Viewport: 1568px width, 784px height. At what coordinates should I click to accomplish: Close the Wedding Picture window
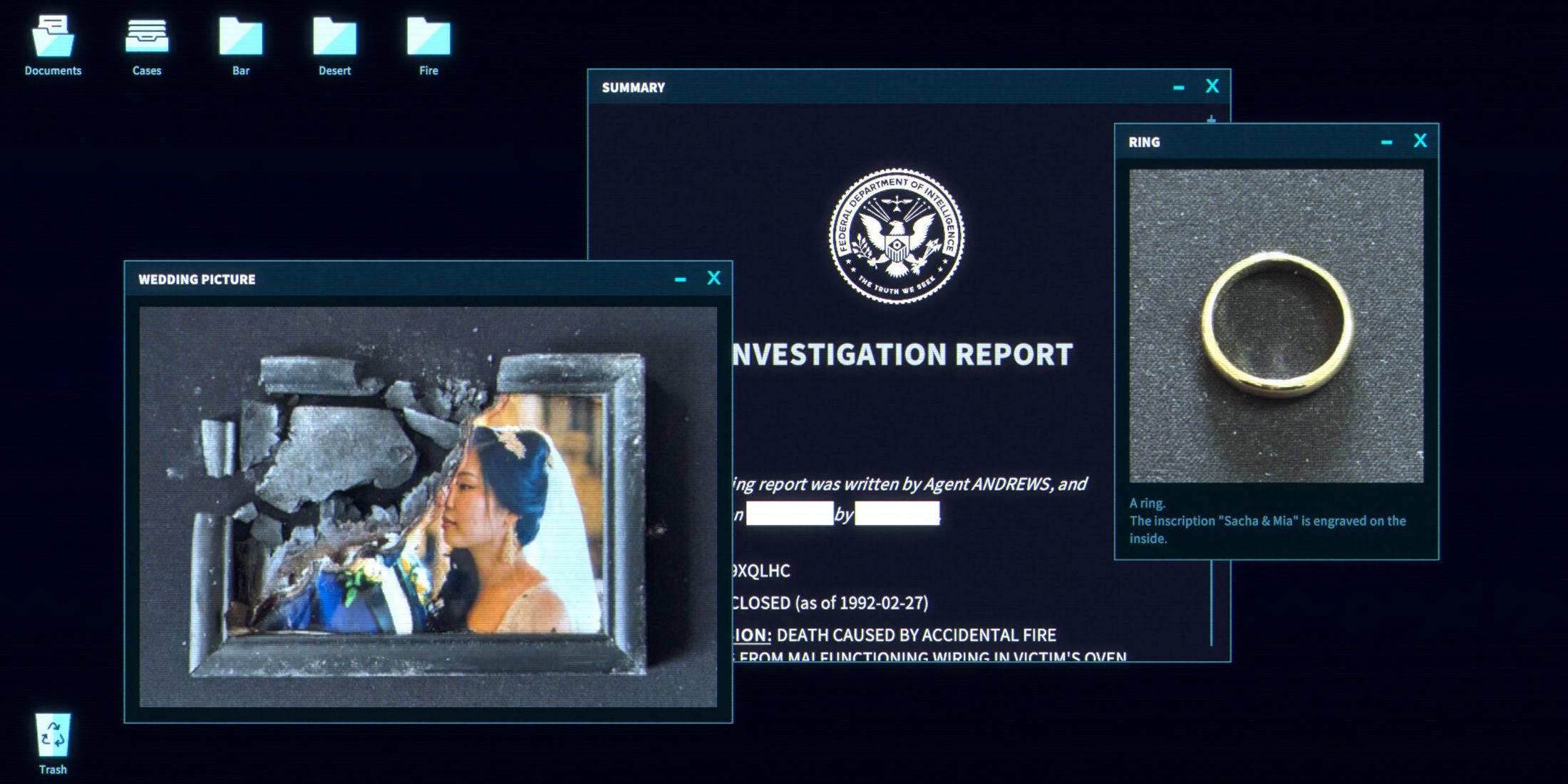point(713,278)
